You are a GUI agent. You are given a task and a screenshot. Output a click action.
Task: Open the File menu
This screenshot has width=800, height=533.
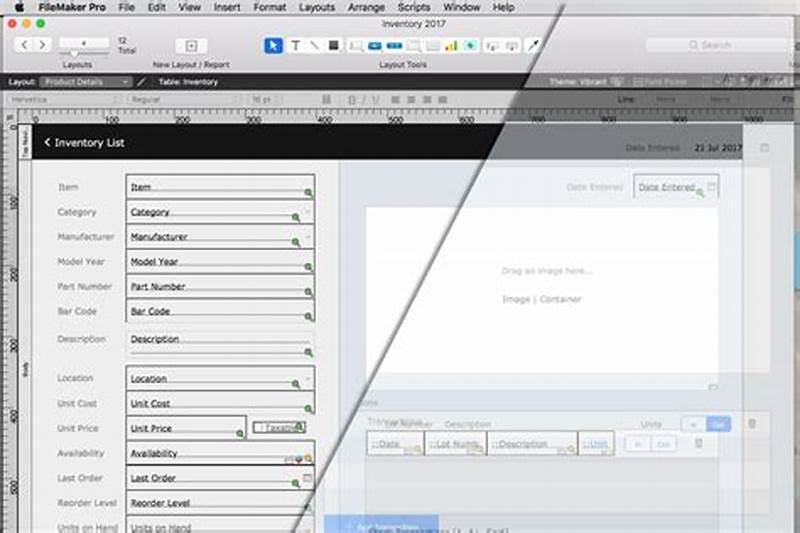point(126,7)
